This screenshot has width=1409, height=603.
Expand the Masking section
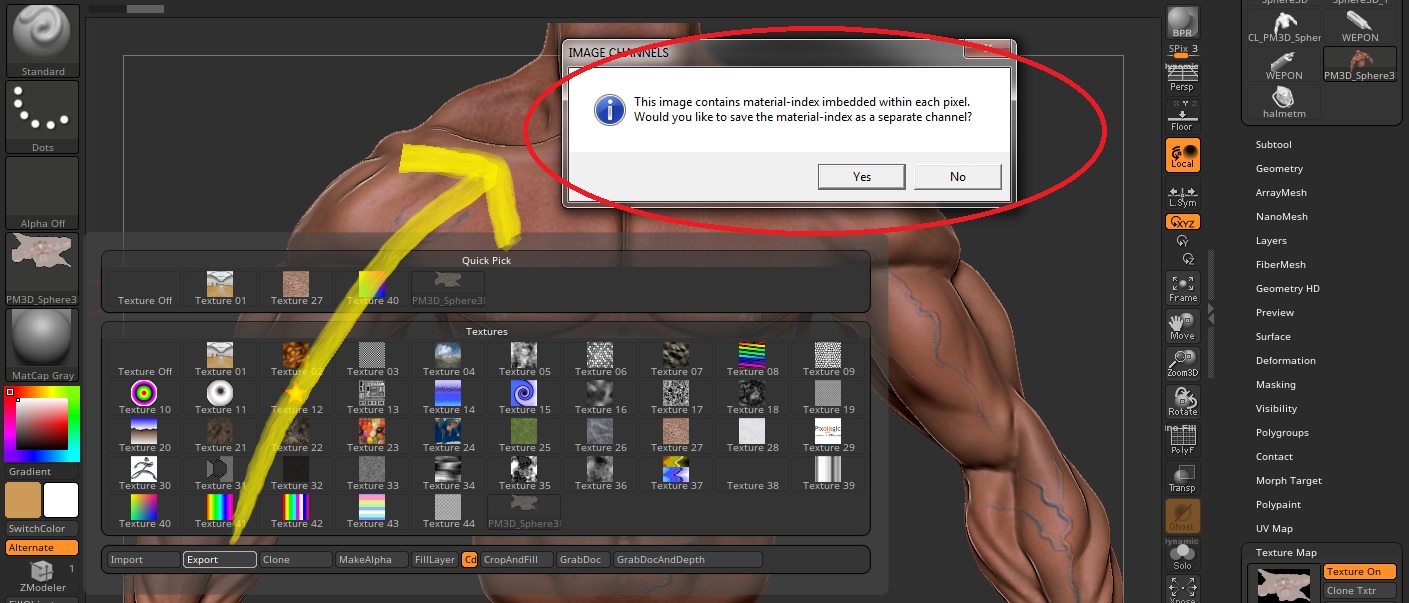[x=1275, y=385]
